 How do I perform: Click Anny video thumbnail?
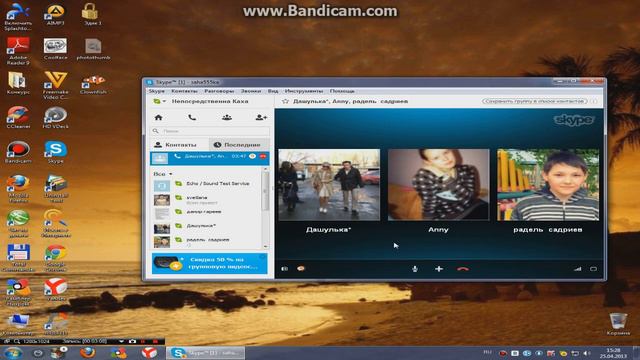click(x=438, y=185)
